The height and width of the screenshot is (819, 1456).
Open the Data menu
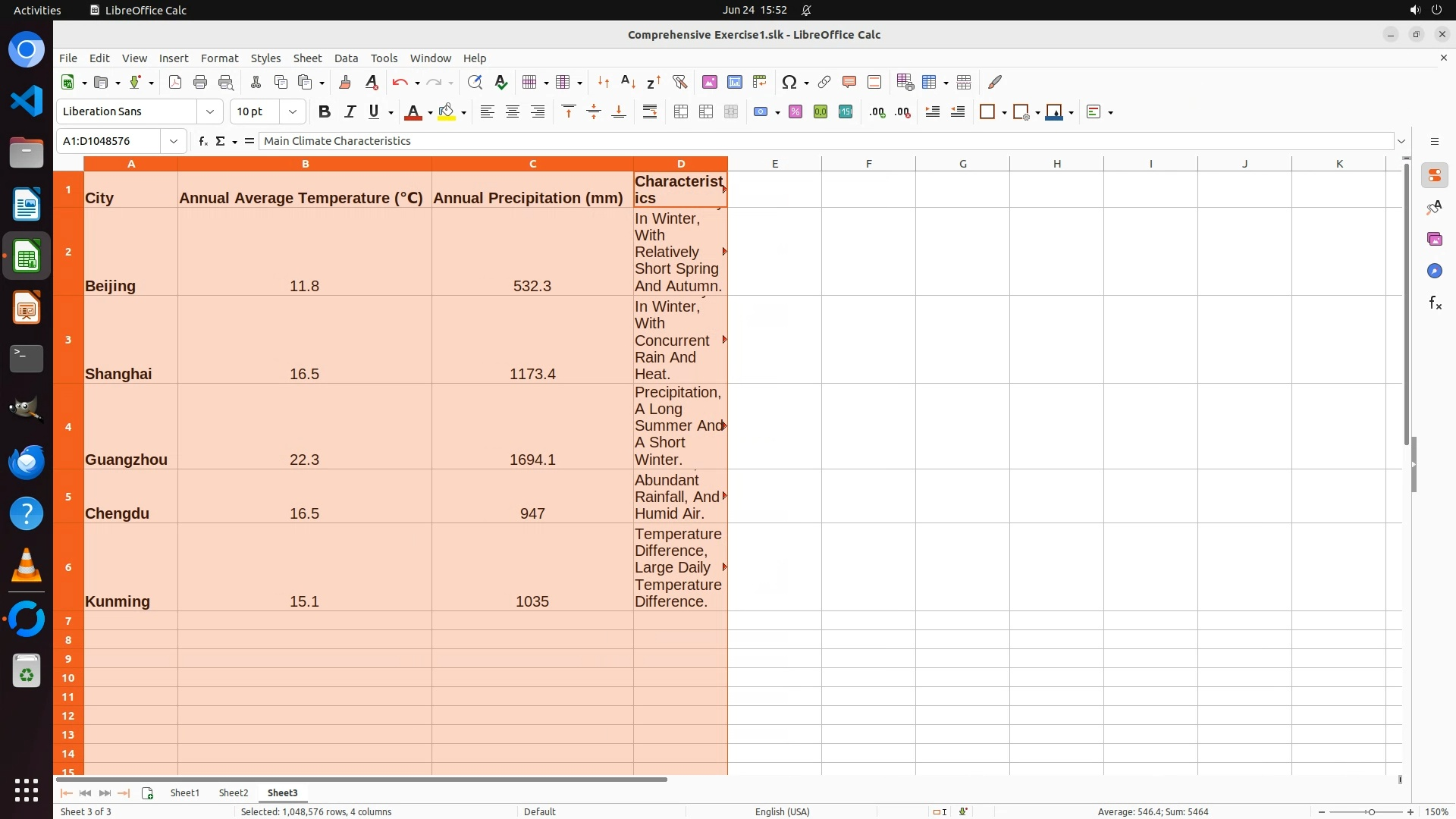[346, 58]
